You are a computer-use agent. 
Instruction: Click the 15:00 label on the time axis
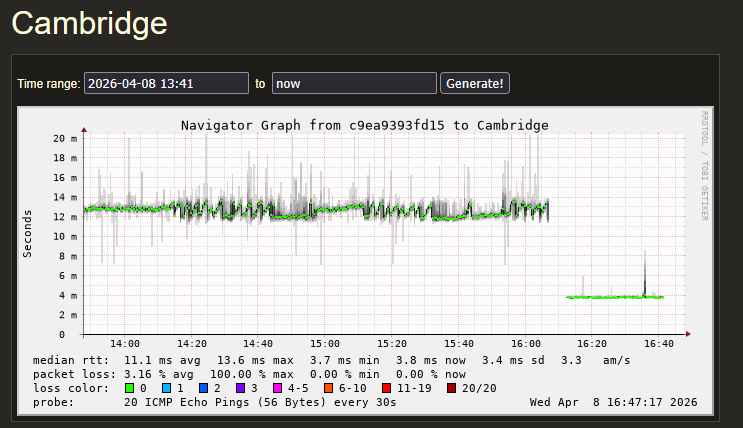pos(325,344)
